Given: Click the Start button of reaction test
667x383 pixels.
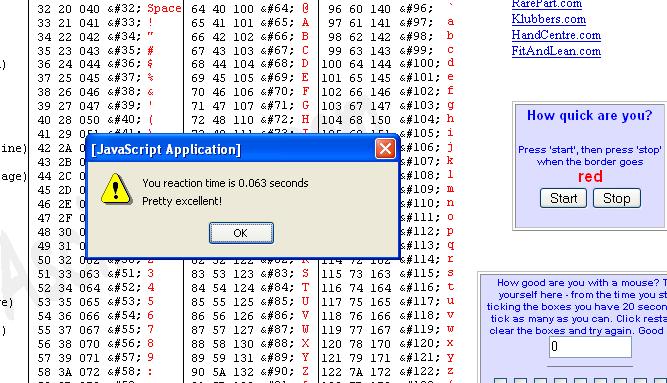Looking at the screenshot, I should coord(563,198).
